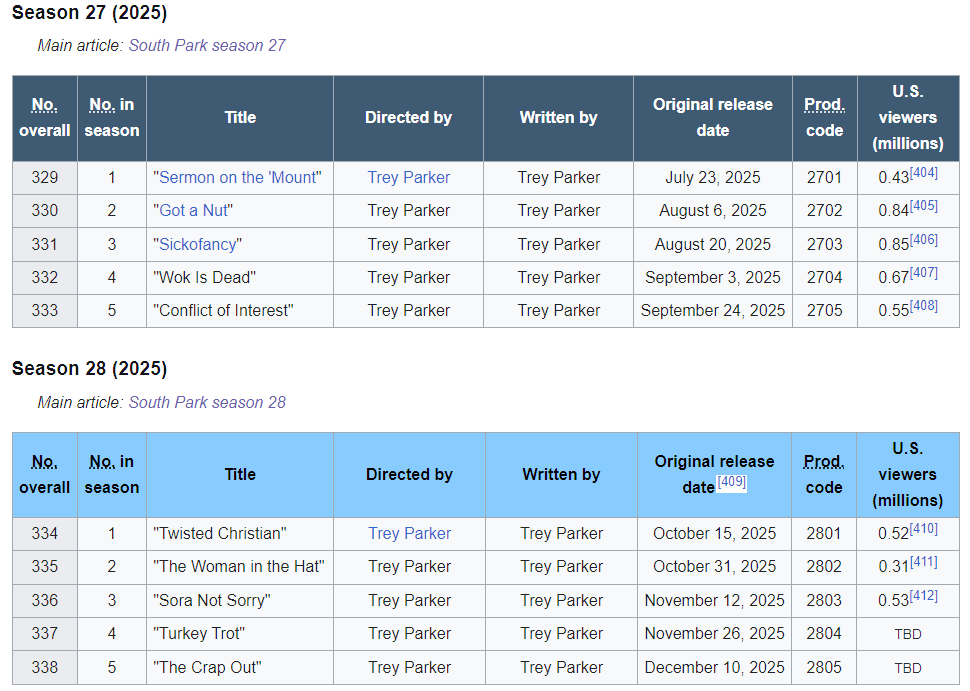Click Trey Parker director link in episode 329 row
The image size is (970, 691).
pyautogui.click(x=409, y=178)
